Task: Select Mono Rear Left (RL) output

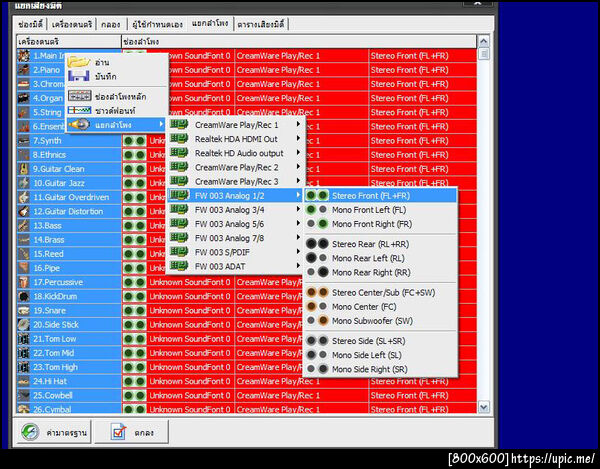Action: coord(381,258)
